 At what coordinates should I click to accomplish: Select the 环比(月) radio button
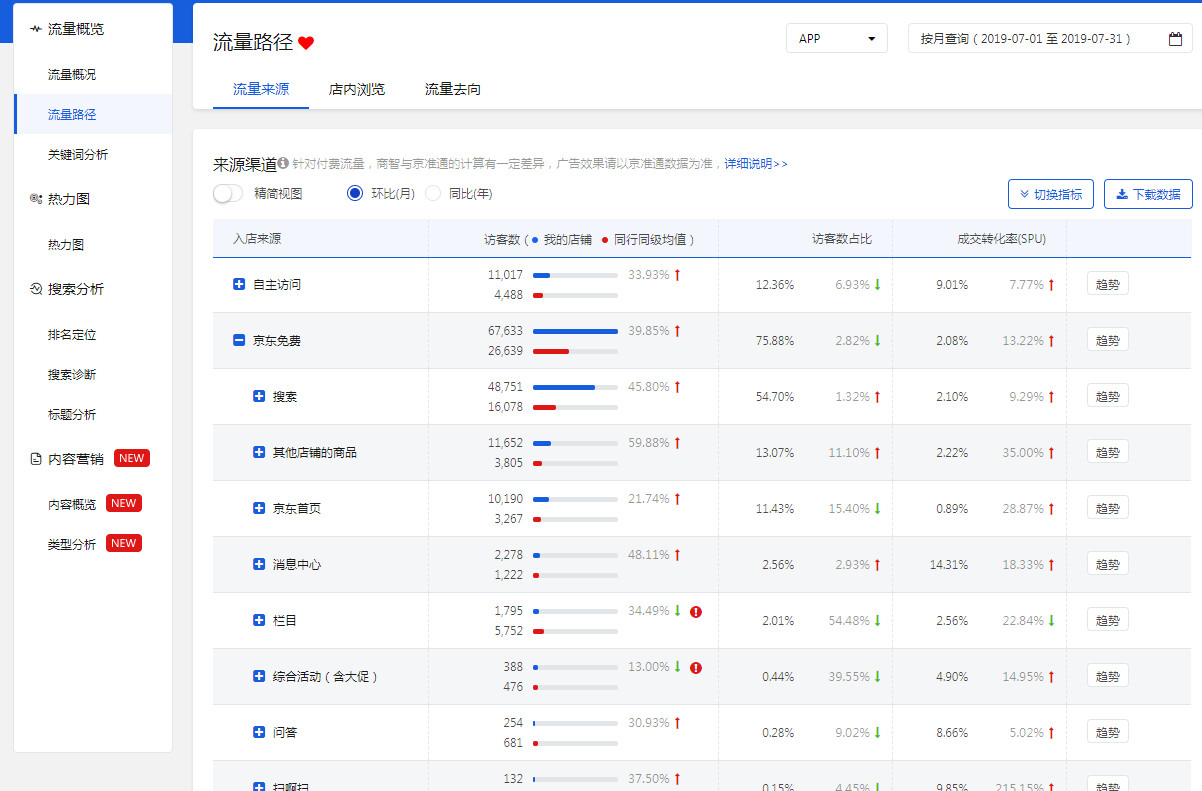tap(354, 193)
